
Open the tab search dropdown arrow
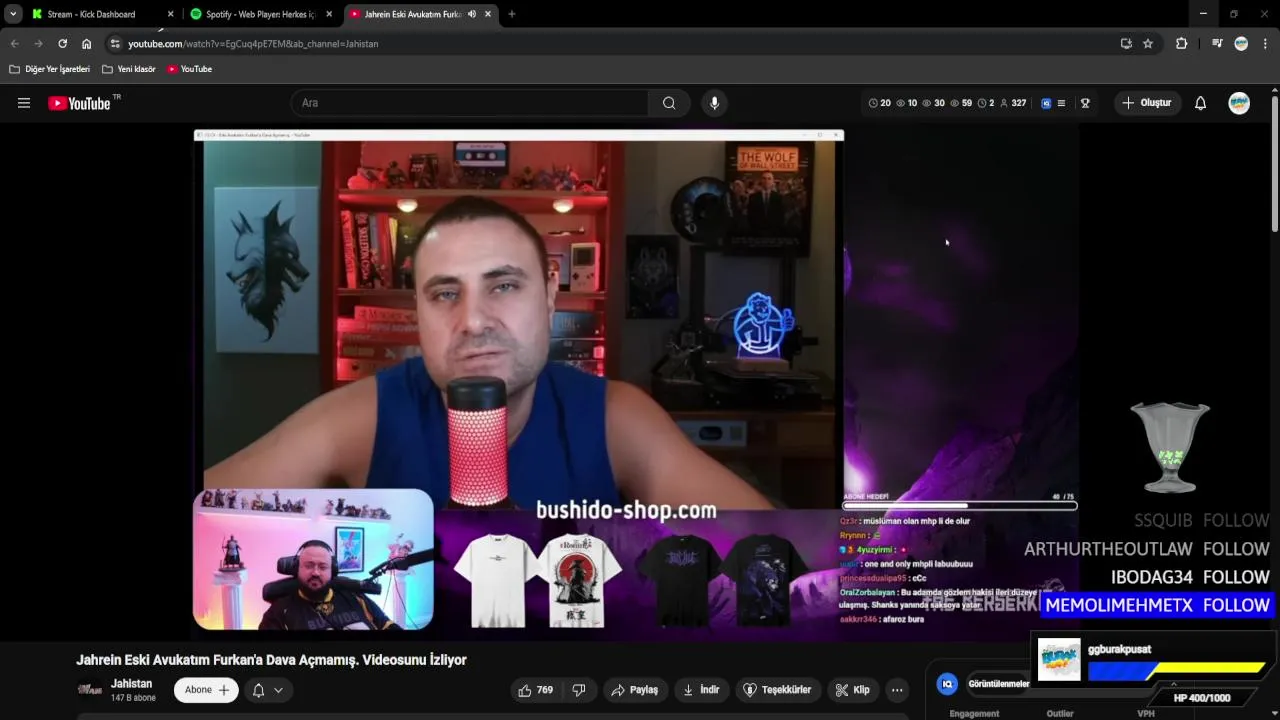point(13,14)
